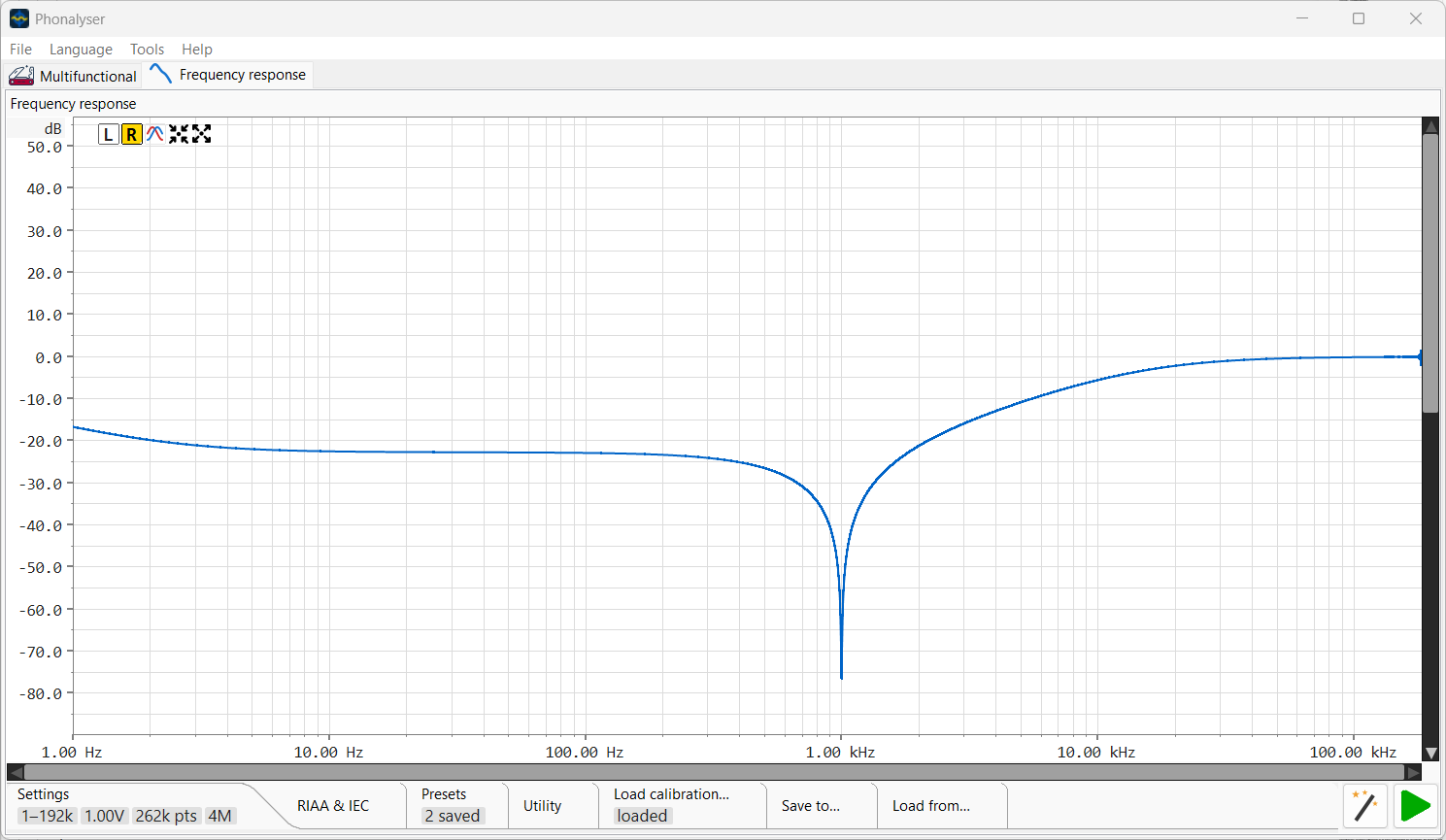Screen dimensions: 1446x840
Task: Click the 10.00 kHz axis label
Action: 1095,752
